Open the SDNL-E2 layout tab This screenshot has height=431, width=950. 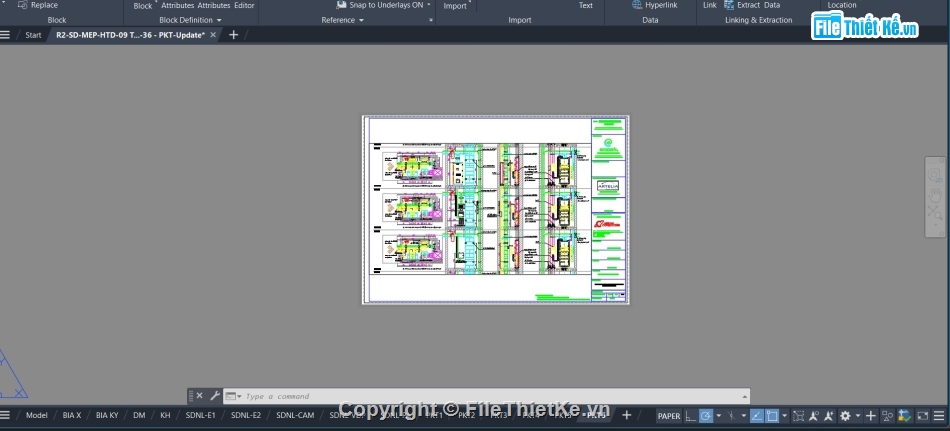pyautogui.click(x=246, y=415)
